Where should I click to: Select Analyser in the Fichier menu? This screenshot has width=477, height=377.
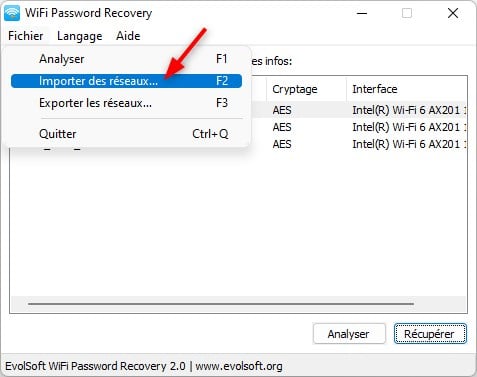click(126, 59)
